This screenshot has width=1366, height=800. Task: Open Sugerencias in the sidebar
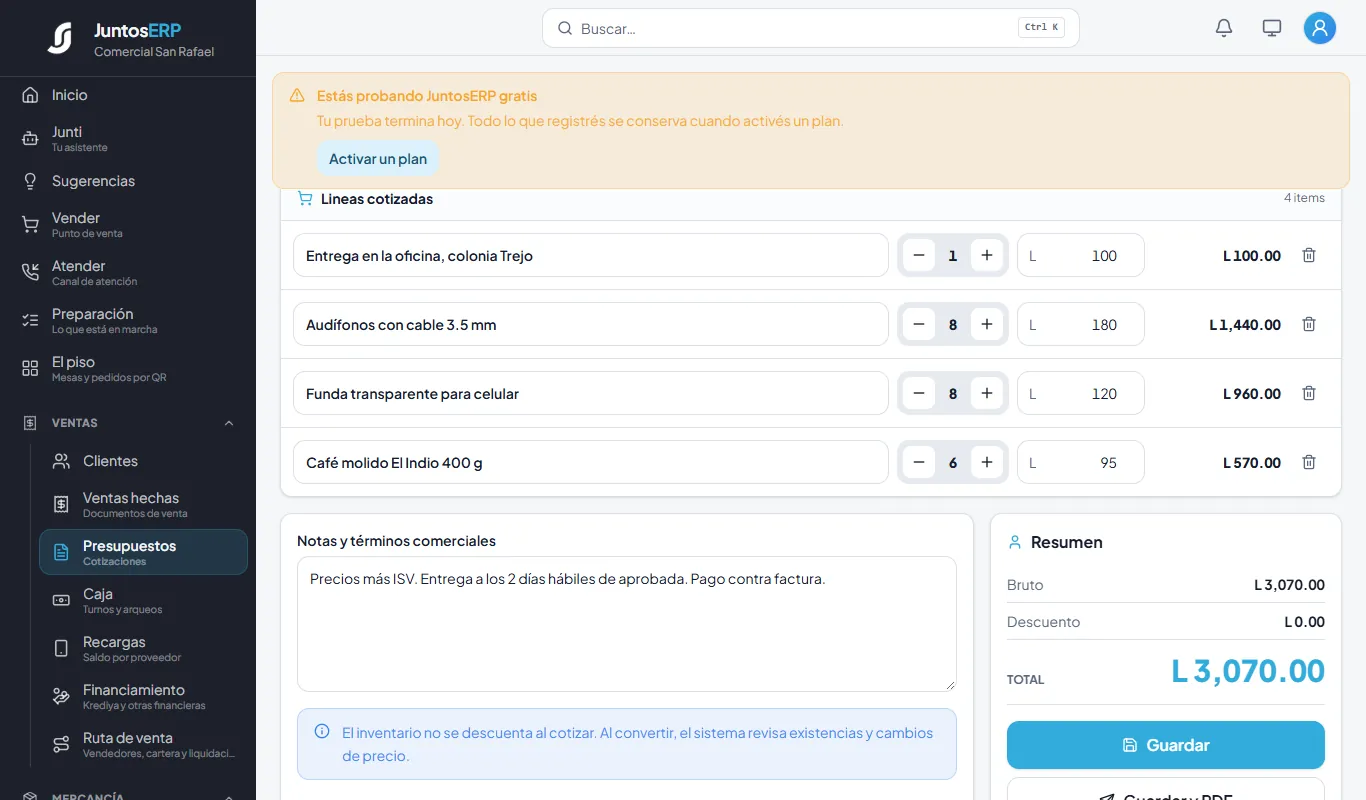[x=128, y=181]
